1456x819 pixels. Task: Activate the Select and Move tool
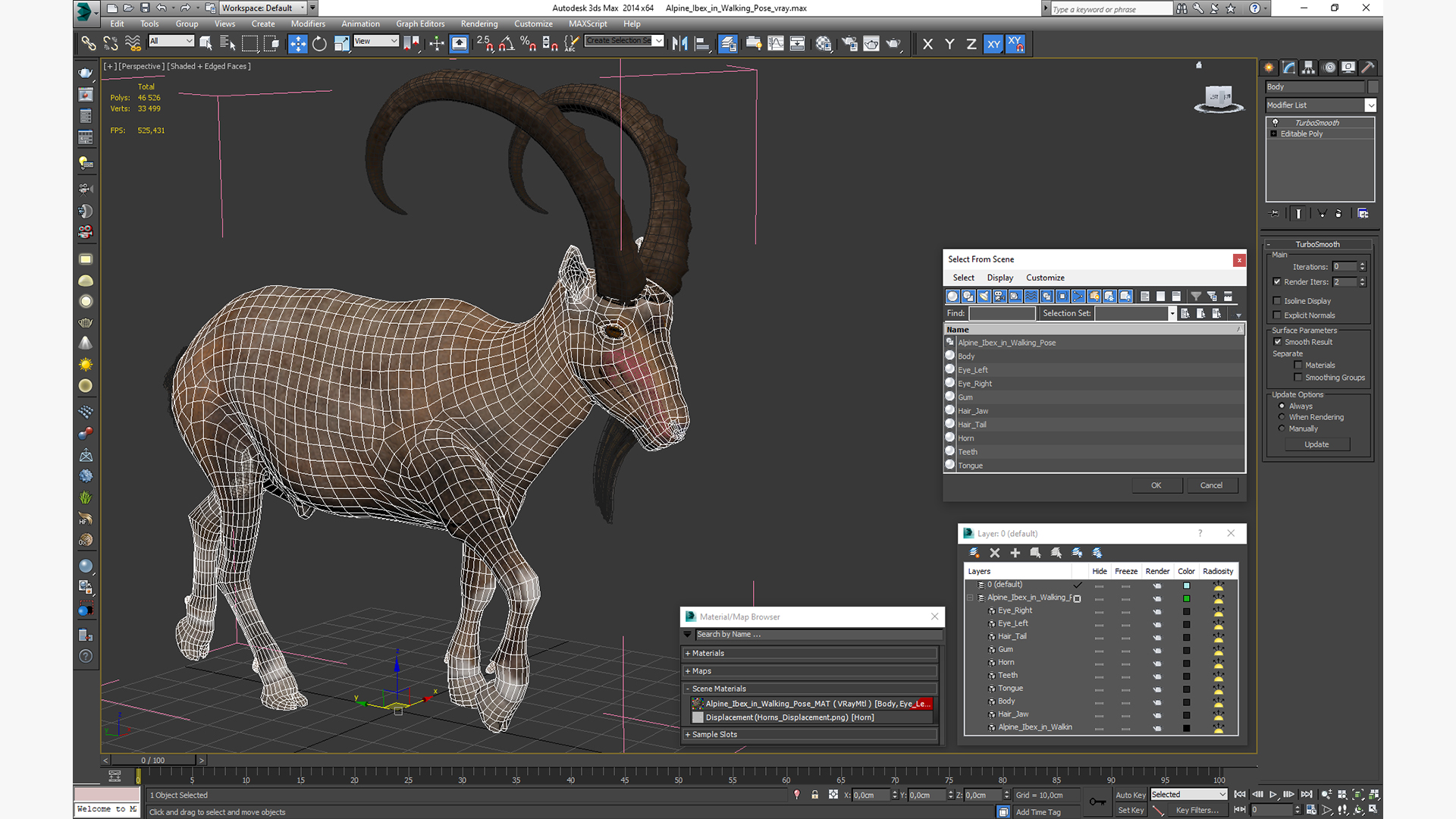click(297, 44)
